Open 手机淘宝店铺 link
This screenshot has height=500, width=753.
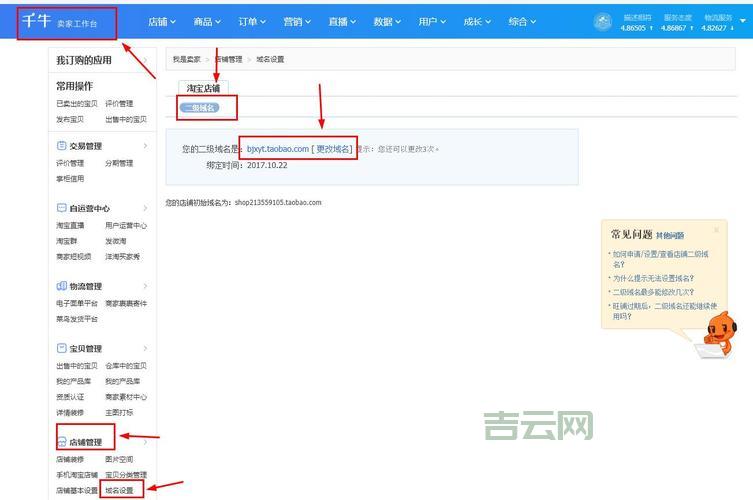[x=77, y=475]
